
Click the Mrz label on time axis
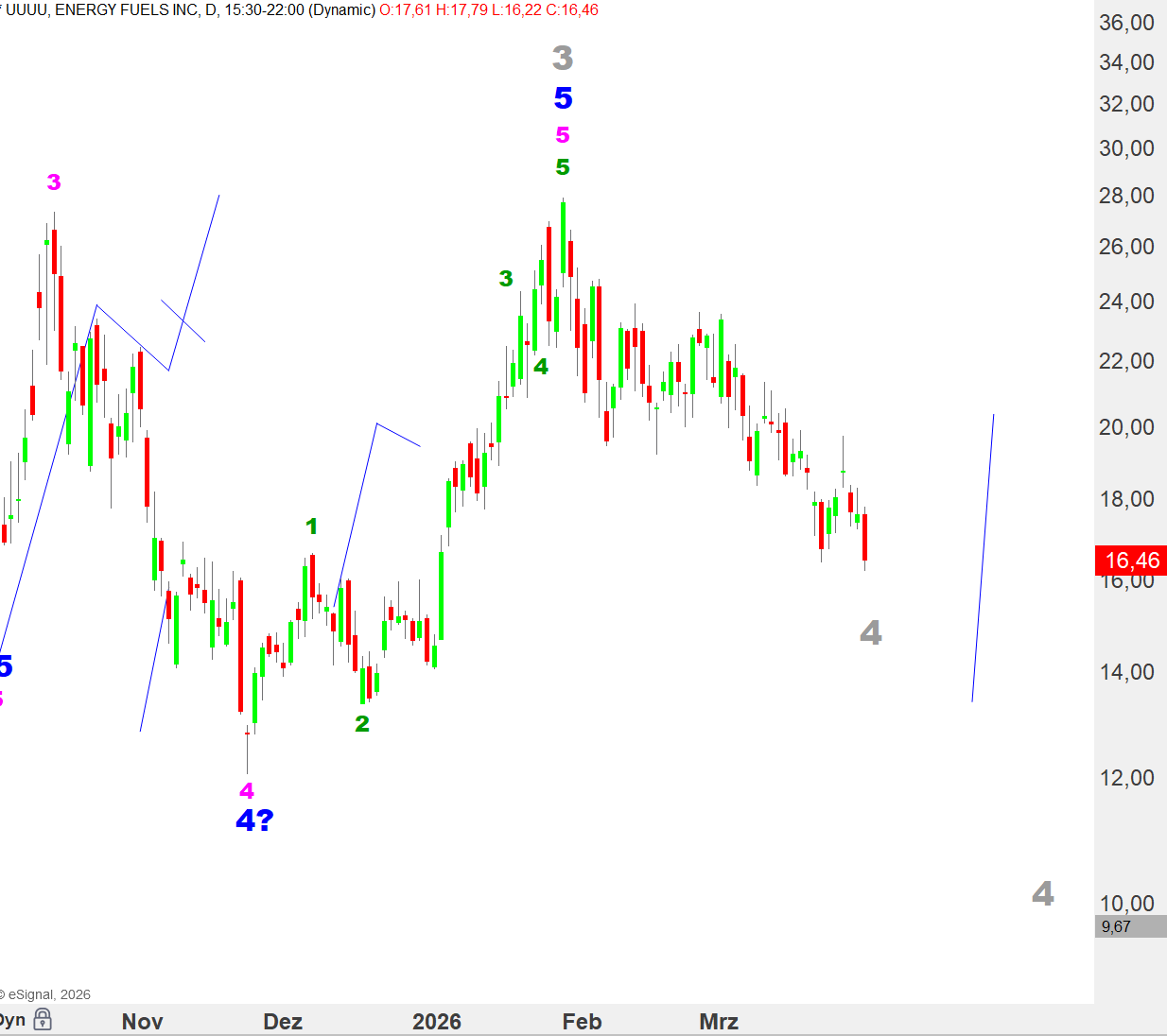[719, 1021]
